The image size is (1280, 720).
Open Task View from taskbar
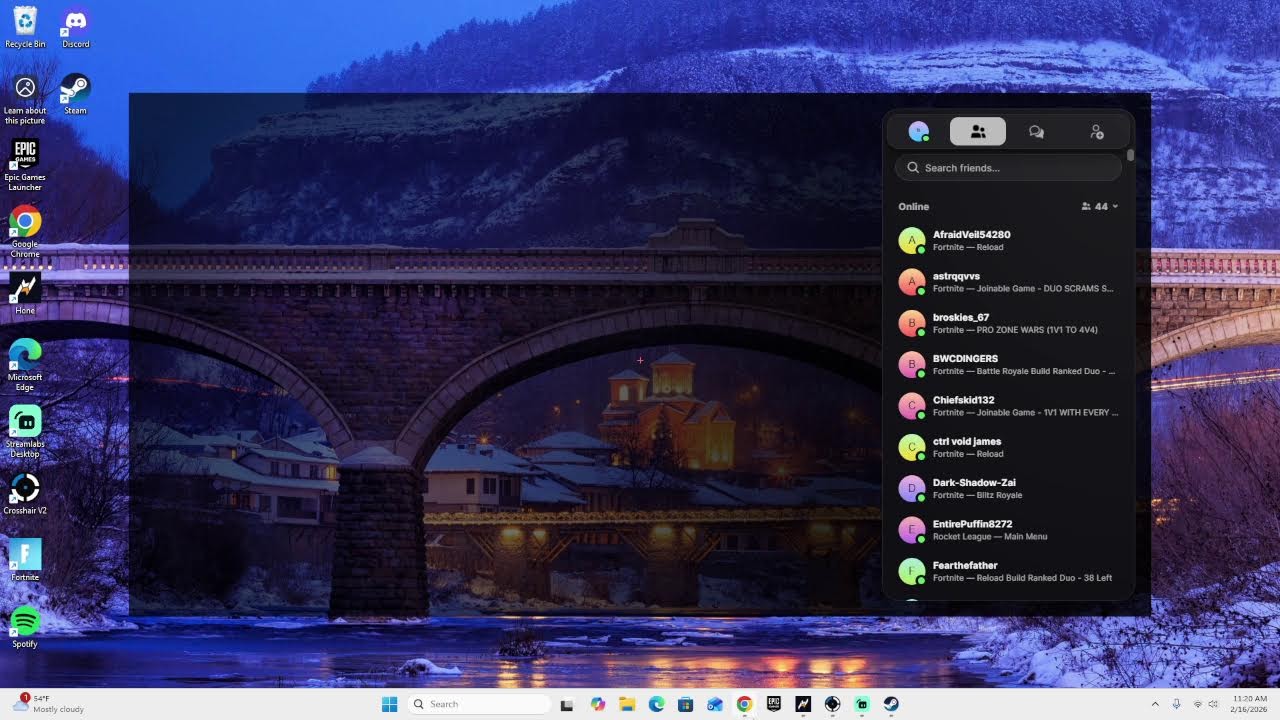pos(566,704)
